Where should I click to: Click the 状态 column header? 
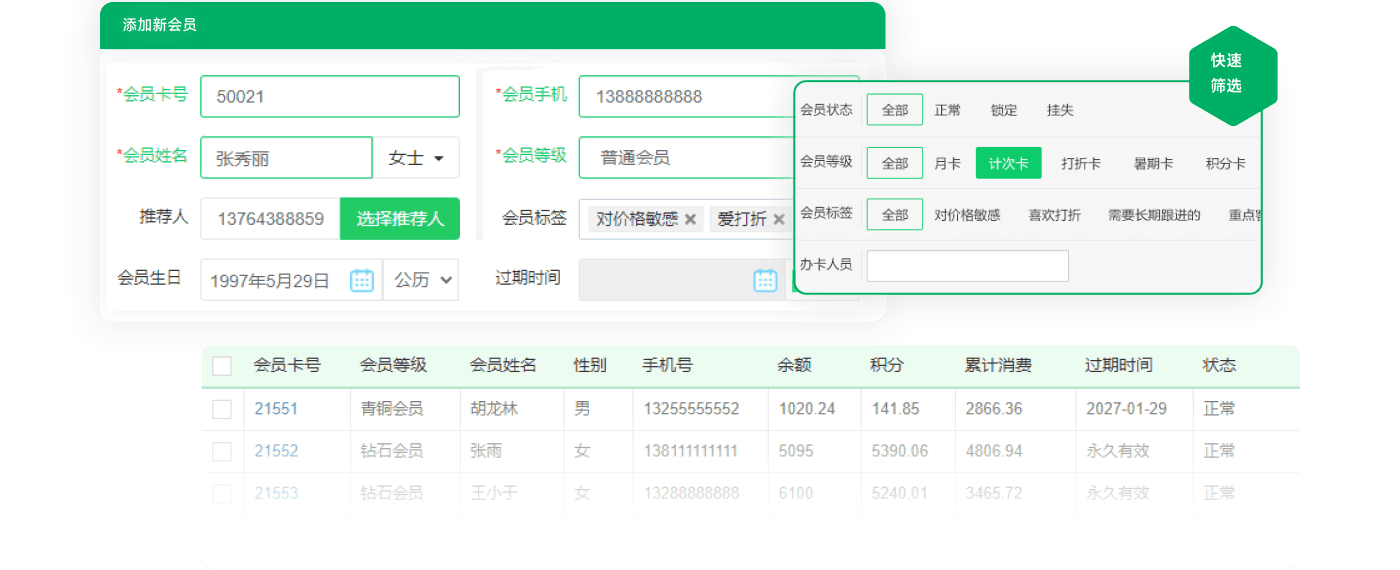click(1219, 366)
